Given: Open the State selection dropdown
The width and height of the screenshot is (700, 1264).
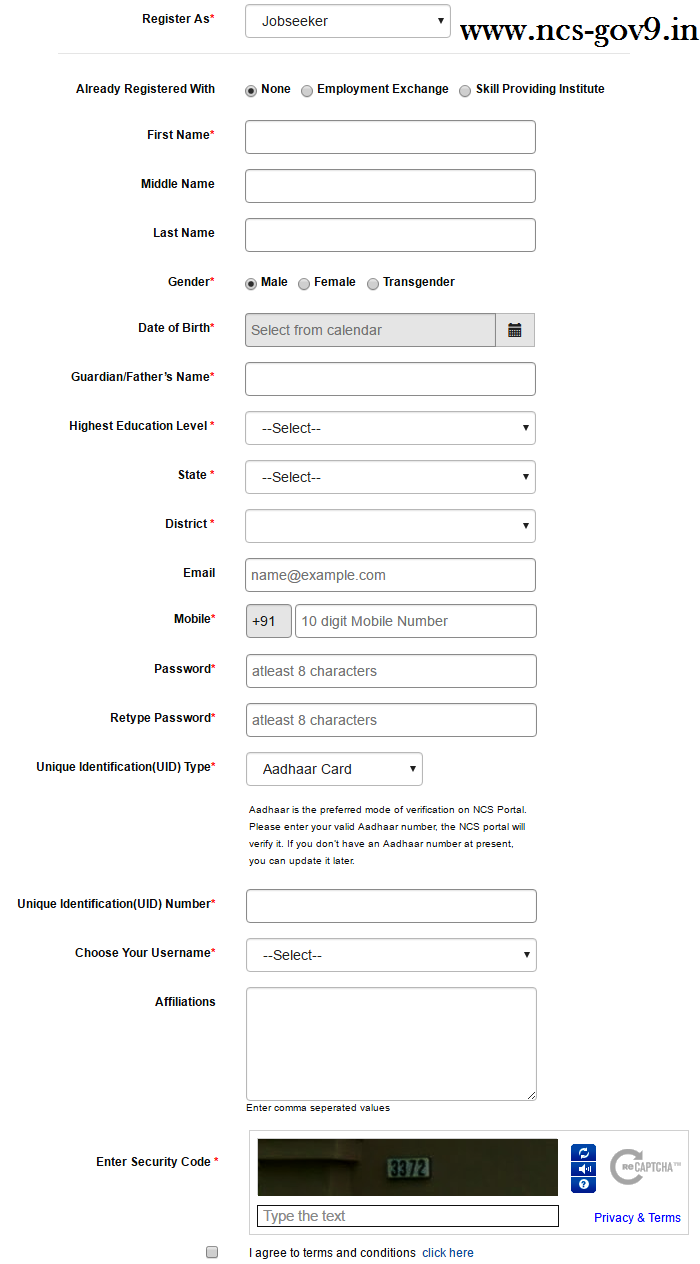Looking at the screenshot, I should (x=390, y=477).
